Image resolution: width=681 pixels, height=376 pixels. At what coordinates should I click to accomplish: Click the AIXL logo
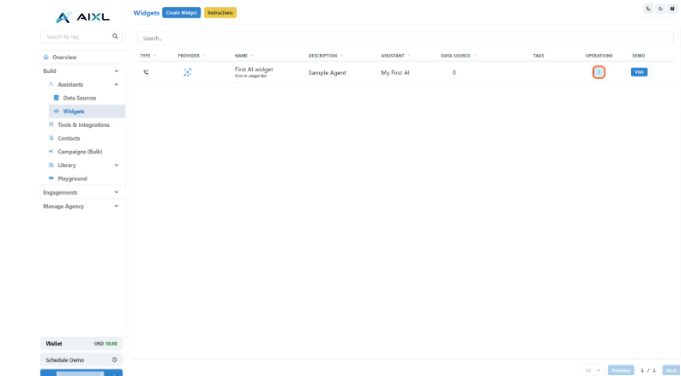[82, 17]
